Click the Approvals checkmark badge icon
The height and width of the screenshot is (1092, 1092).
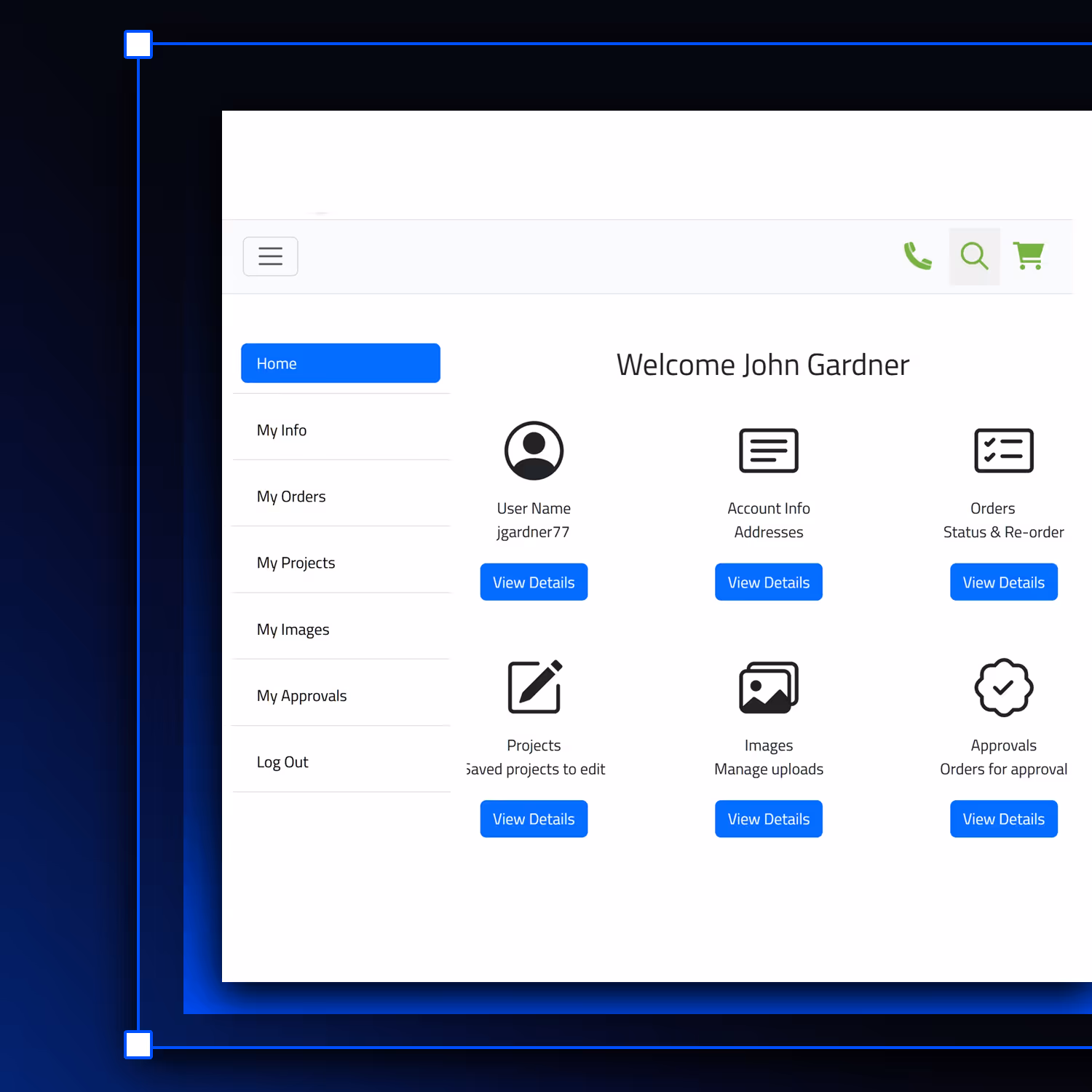[1003, 688]
